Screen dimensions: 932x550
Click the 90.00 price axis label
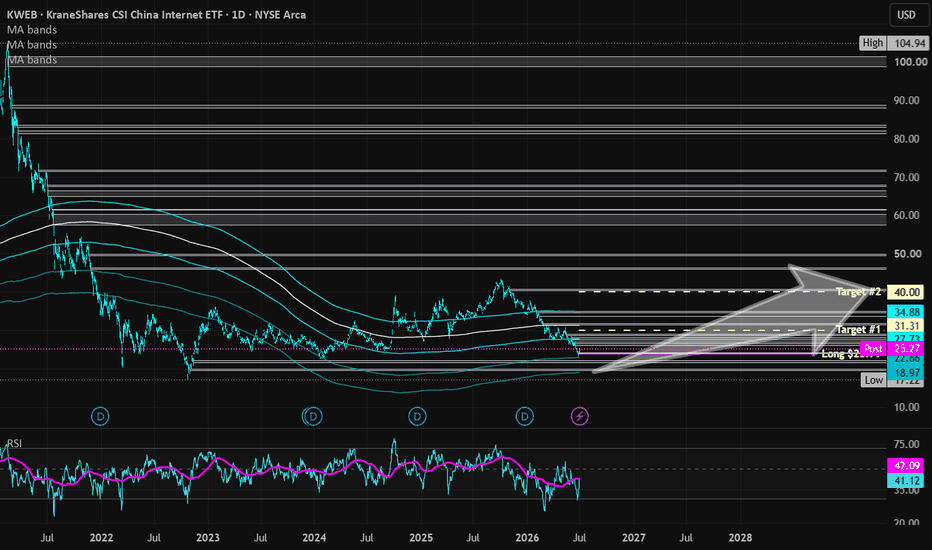906,100
